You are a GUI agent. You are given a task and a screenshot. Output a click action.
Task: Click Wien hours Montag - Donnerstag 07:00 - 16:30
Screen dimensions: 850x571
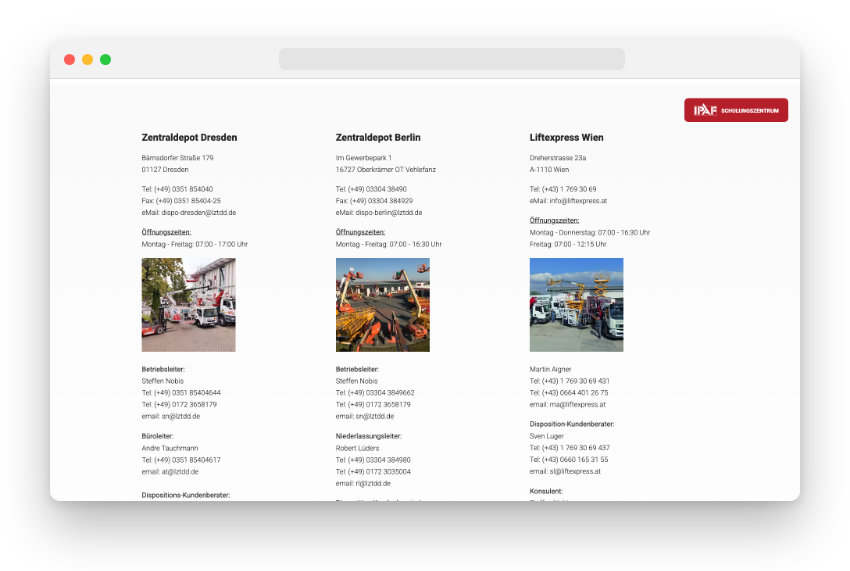coord(589,233)
